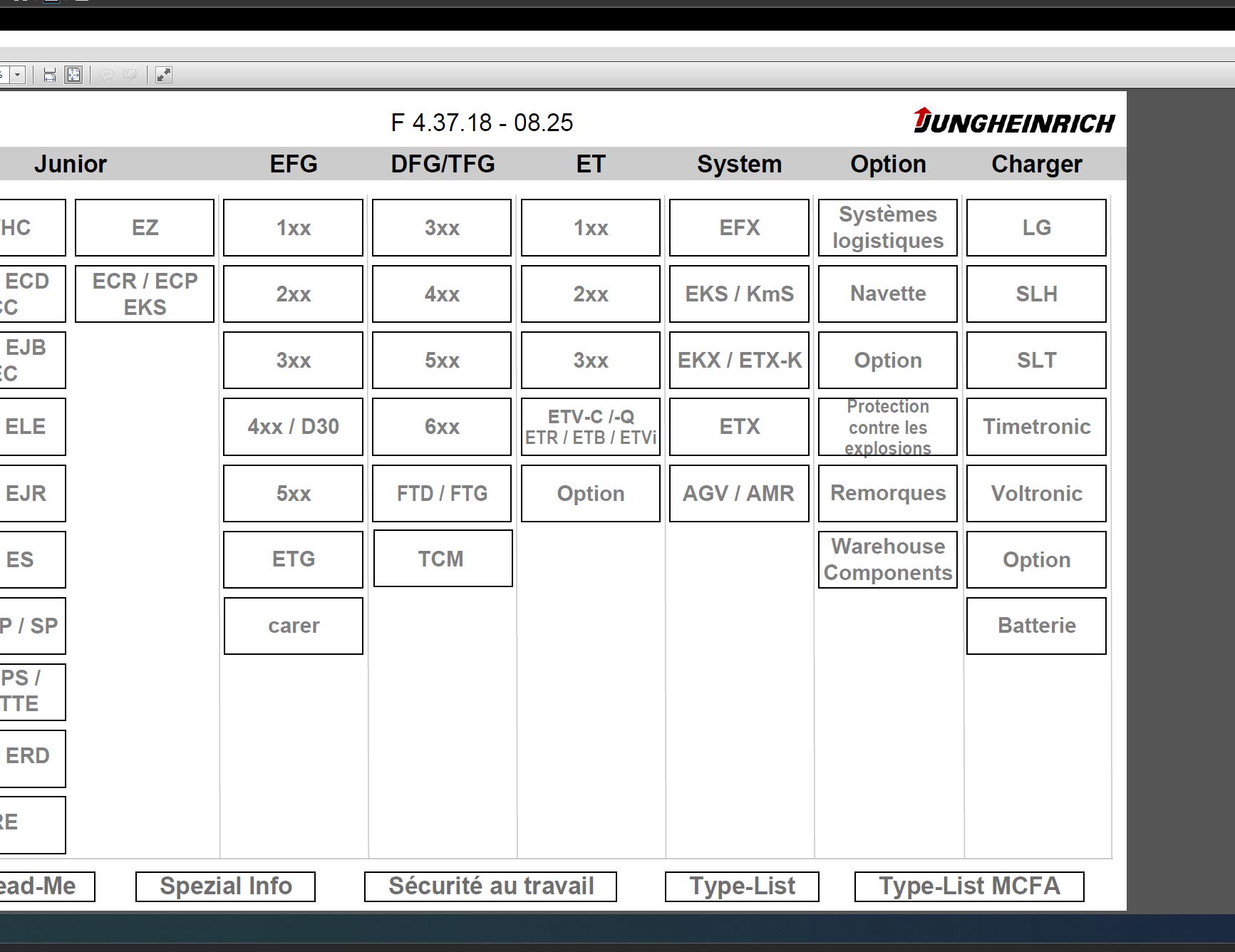1235x952 pixels.
Task: Open the AGV / AMR section
Action: click(738, 493)
